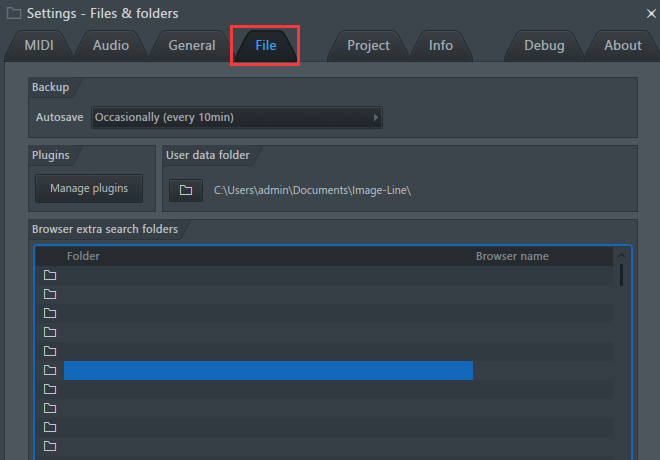The width and height of the screenshot is (660, 460).
Task: Switch to the Info tab
Action: (441, 45)
